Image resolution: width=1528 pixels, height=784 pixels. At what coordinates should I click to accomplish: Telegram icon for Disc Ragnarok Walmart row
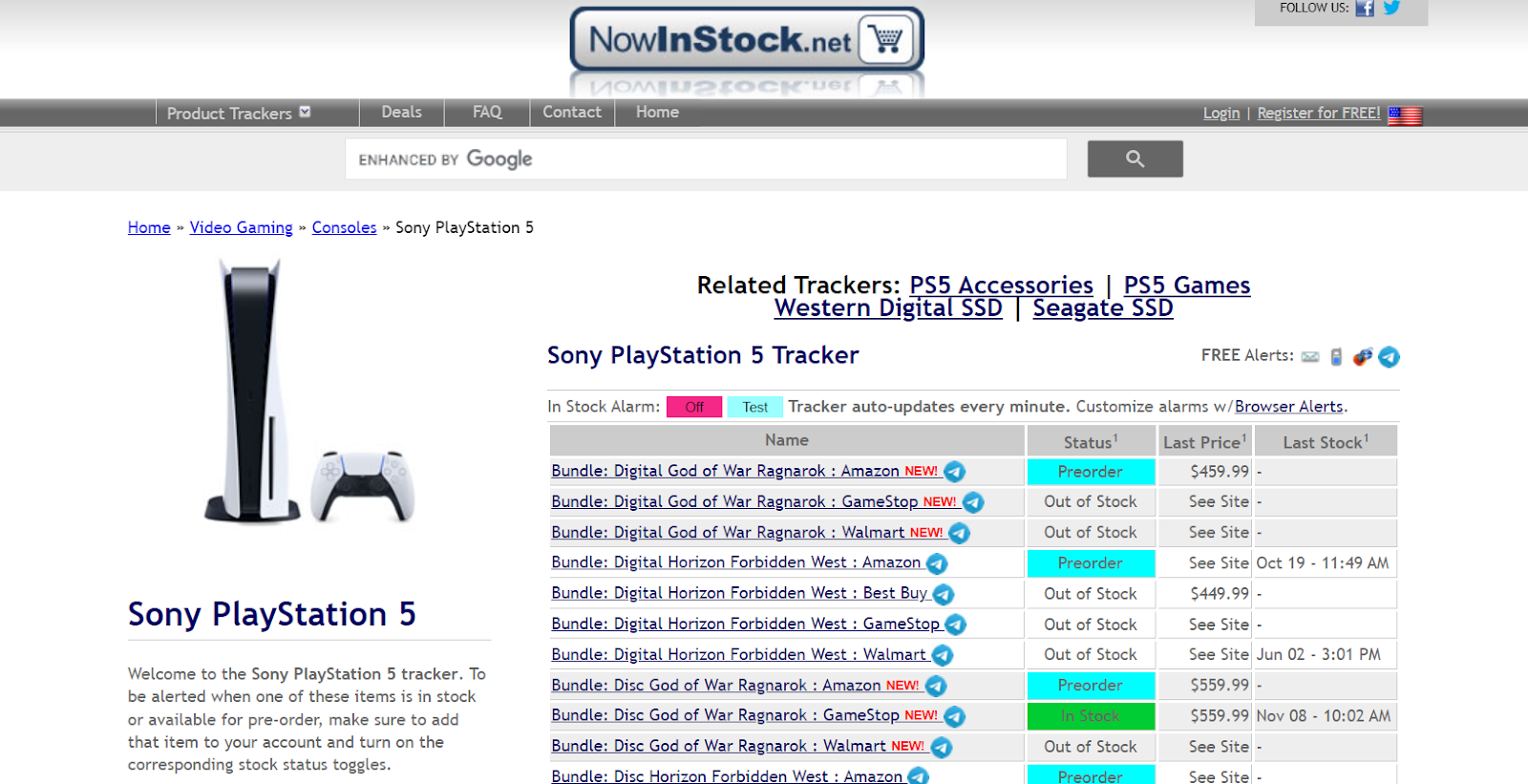pos(942,747)
